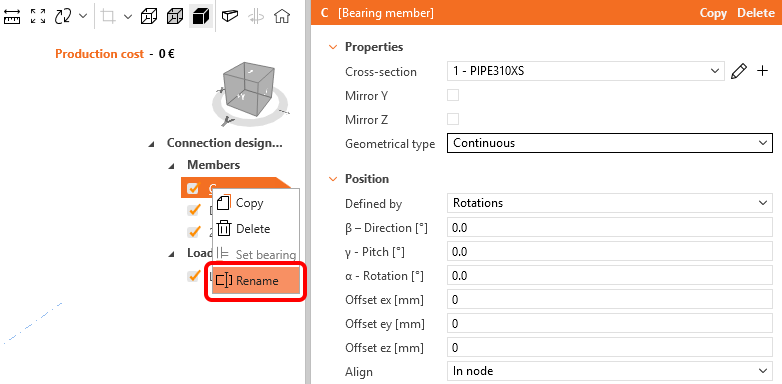Choose Rename from the context menu
The width and height of the screenshot is (782, 384).
click(x=256, y=281)
